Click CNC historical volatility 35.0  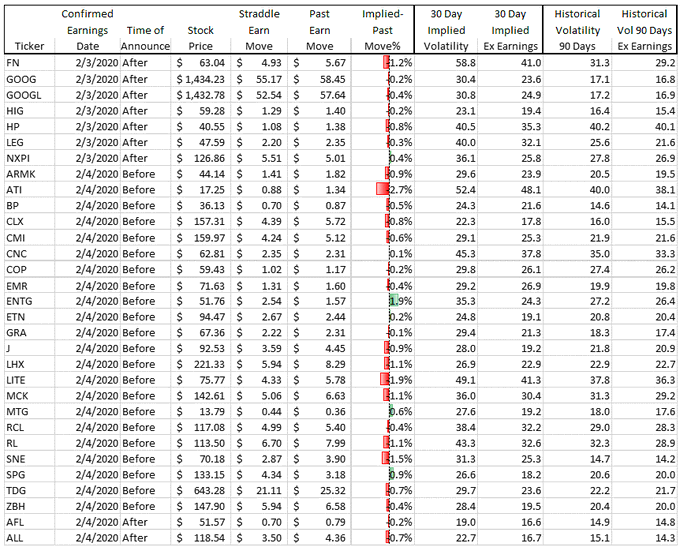click(x=577, y=254)
